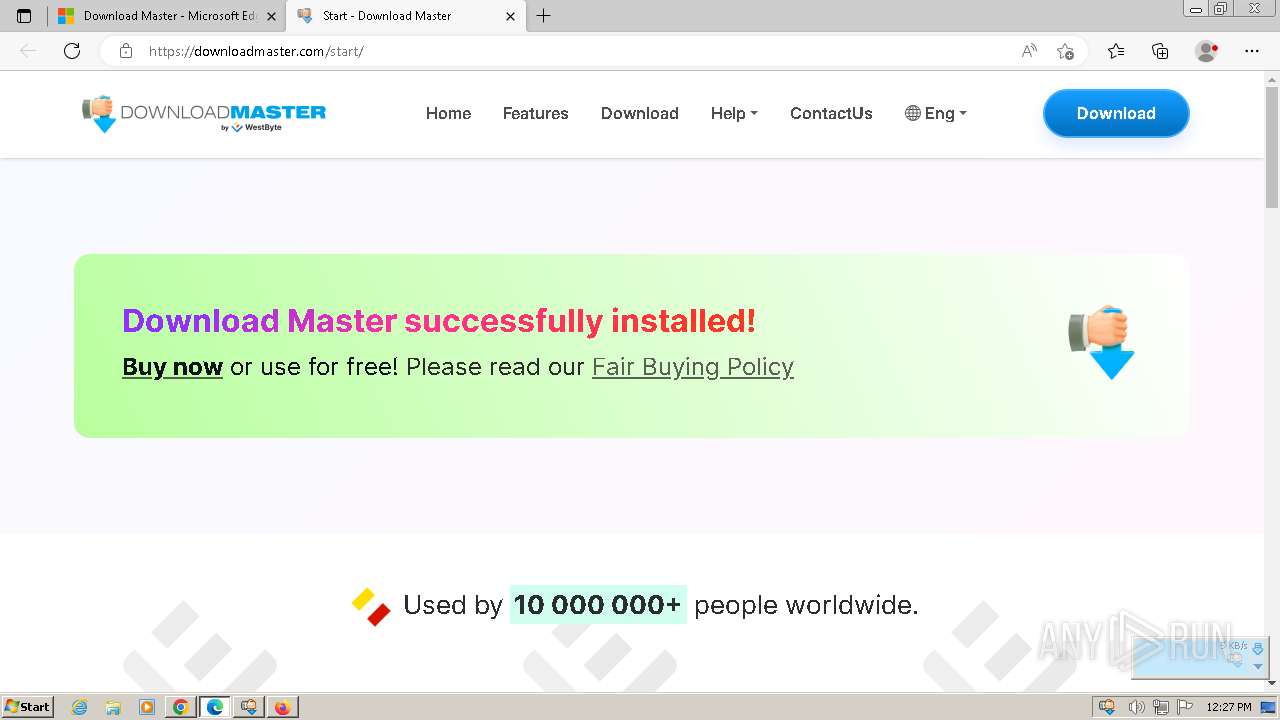The width and height of the screenshot is (1280, 720).
Task: Open the Download nav menu item
Action: (x=640, y=114)
